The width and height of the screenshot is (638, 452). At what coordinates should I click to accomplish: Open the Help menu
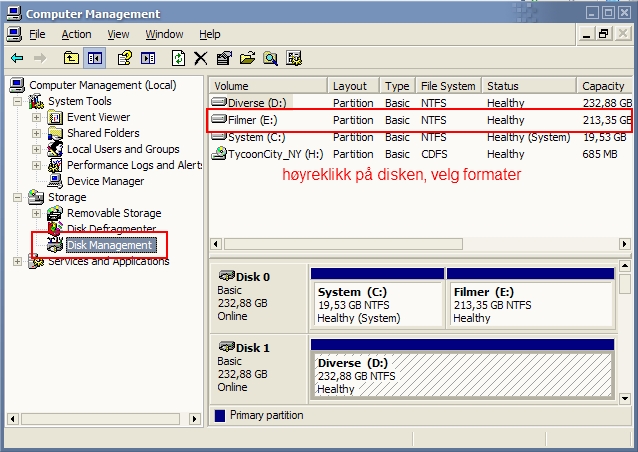point(210,35)
